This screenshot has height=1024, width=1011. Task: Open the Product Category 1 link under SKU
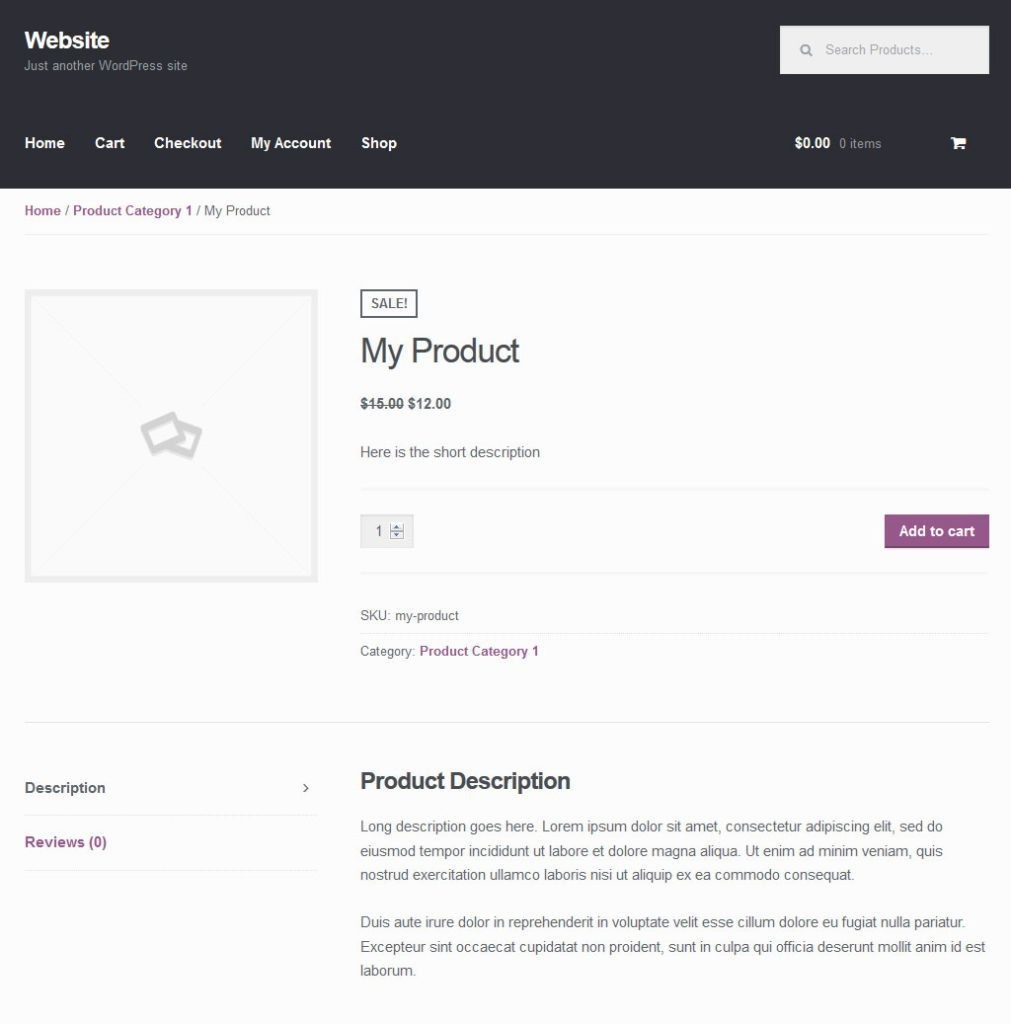click(478, 651)
